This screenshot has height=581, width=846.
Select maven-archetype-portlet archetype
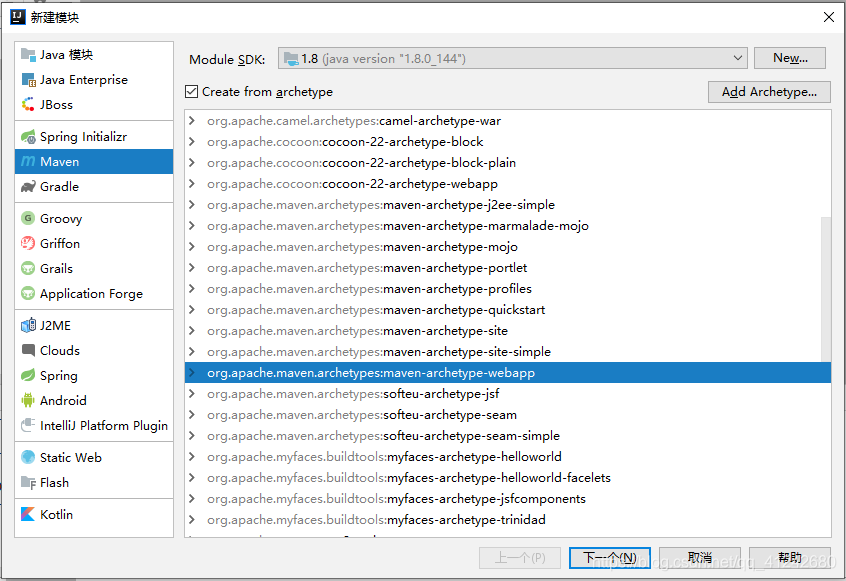click(x=507, y=268)
